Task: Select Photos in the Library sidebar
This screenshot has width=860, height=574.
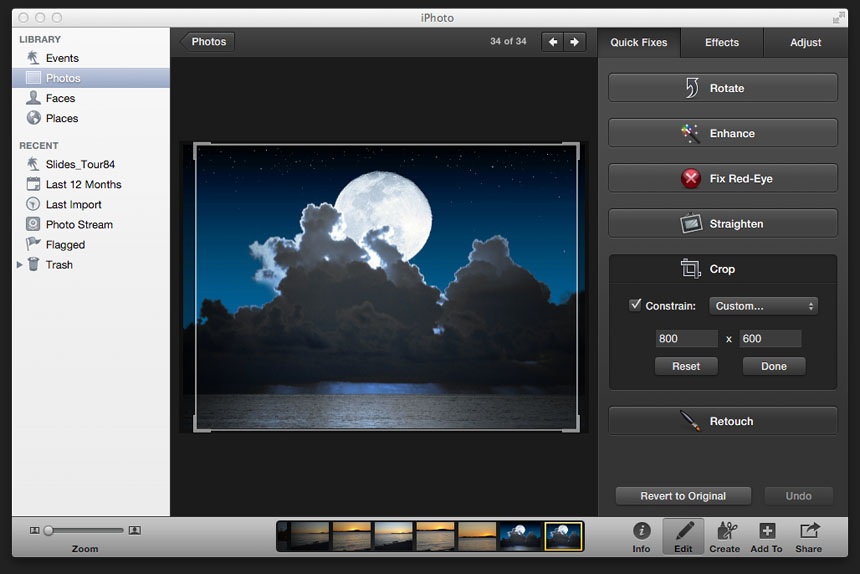Action: click(91, 78)
